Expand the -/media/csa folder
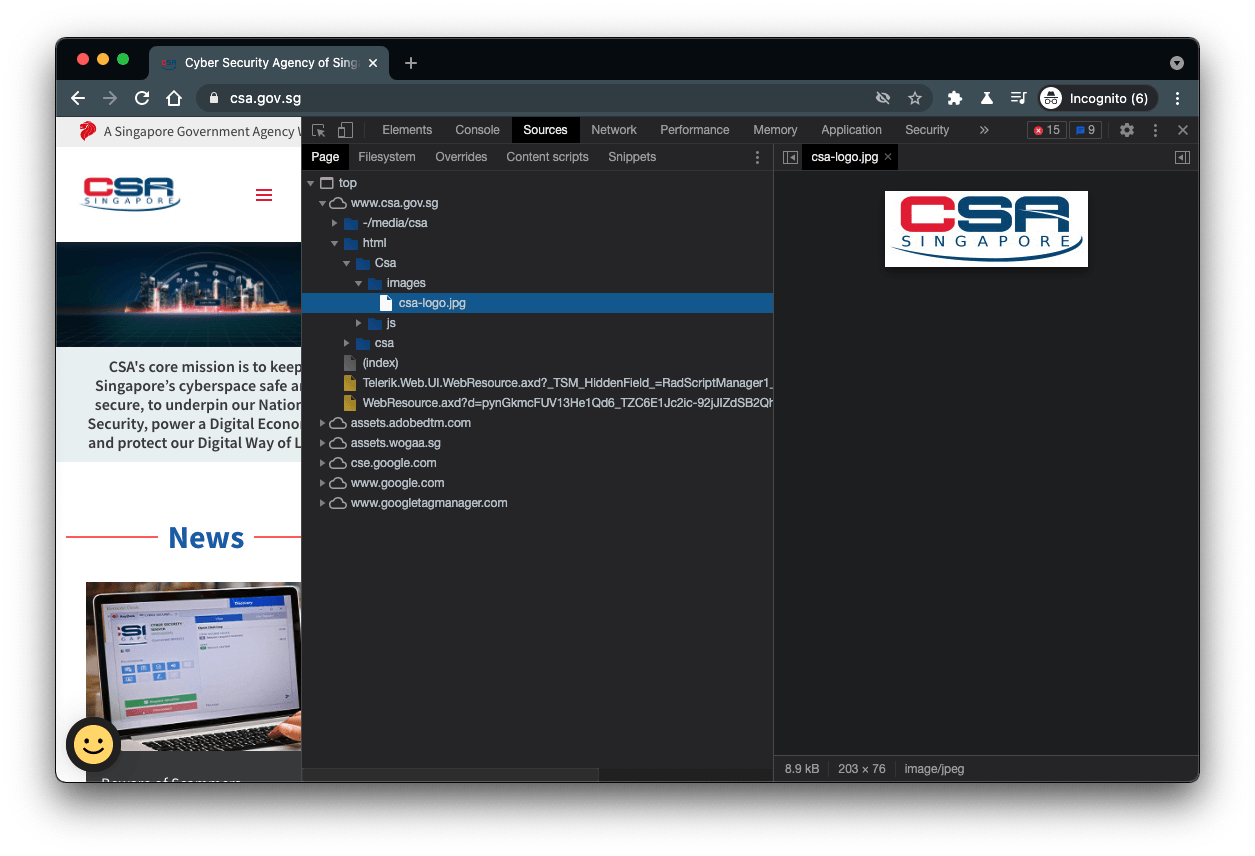This screenshot has height=856, width=1255. click(335, 223)
